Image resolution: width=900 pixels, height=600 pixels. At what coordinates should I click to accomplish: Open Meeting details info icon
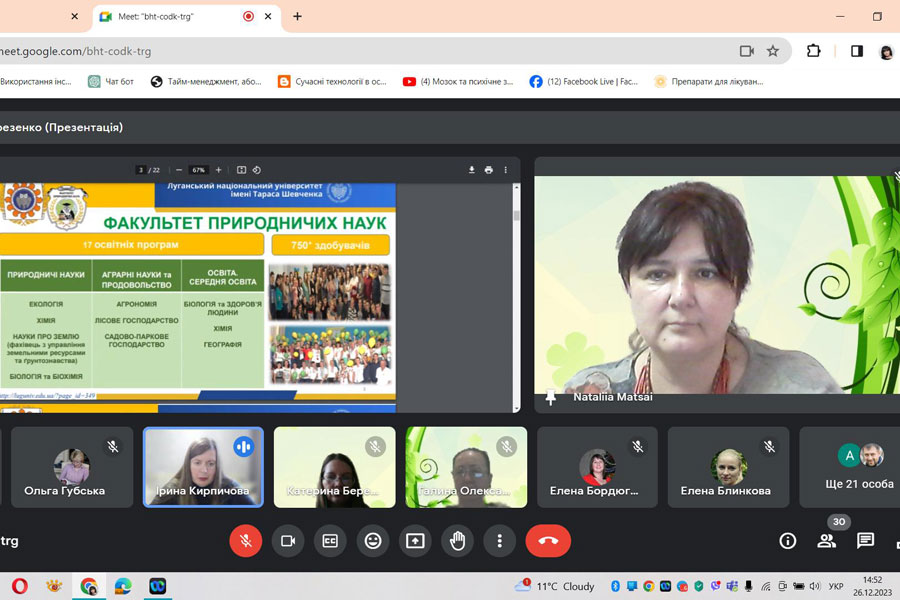(x=788, y=541)
